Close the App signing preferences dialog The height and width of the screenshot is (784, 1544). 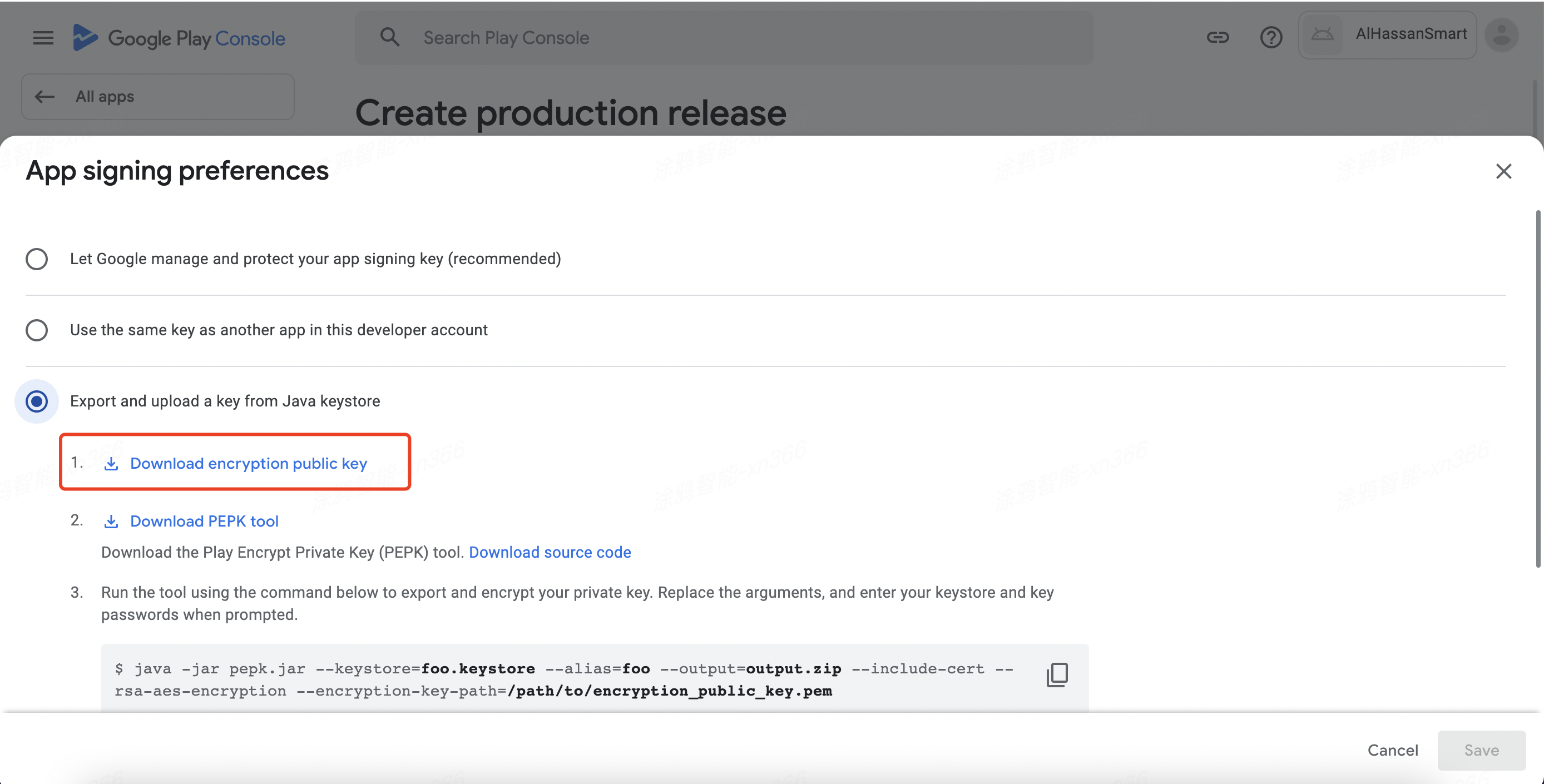coord(1503,171)
